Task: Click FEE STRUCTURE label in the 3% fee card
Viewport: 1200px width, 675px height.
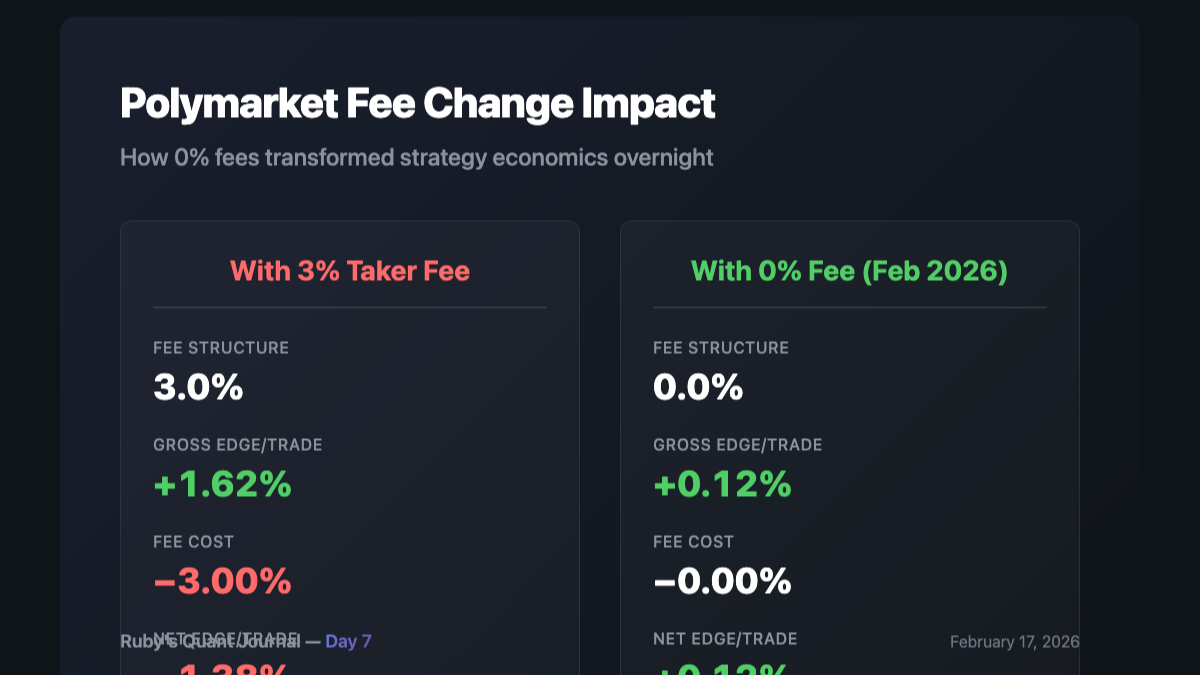Action: click(221, 348)
